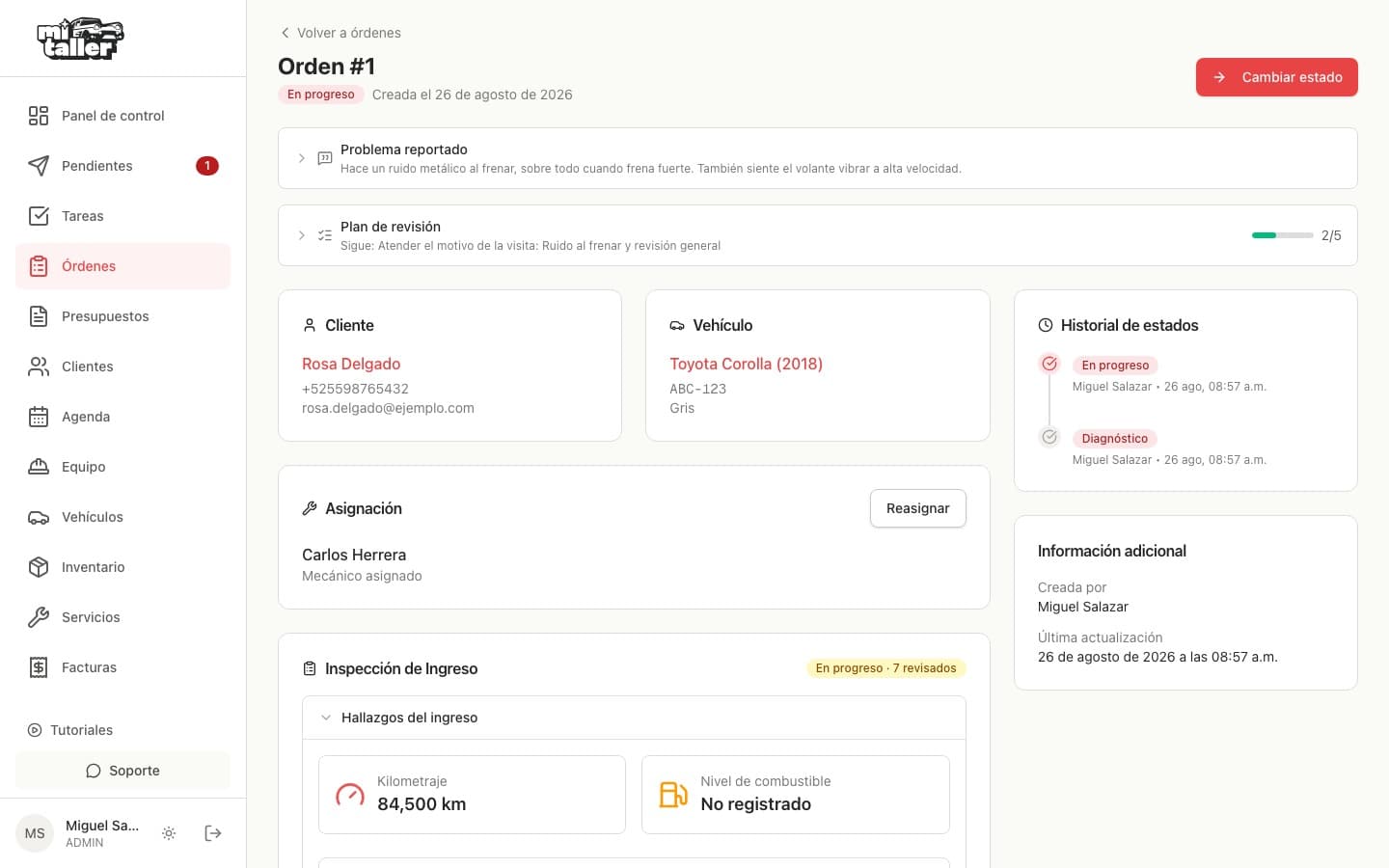
Task: Click the En progreso · 7 revisados badge
Action: tap(886, 668)
